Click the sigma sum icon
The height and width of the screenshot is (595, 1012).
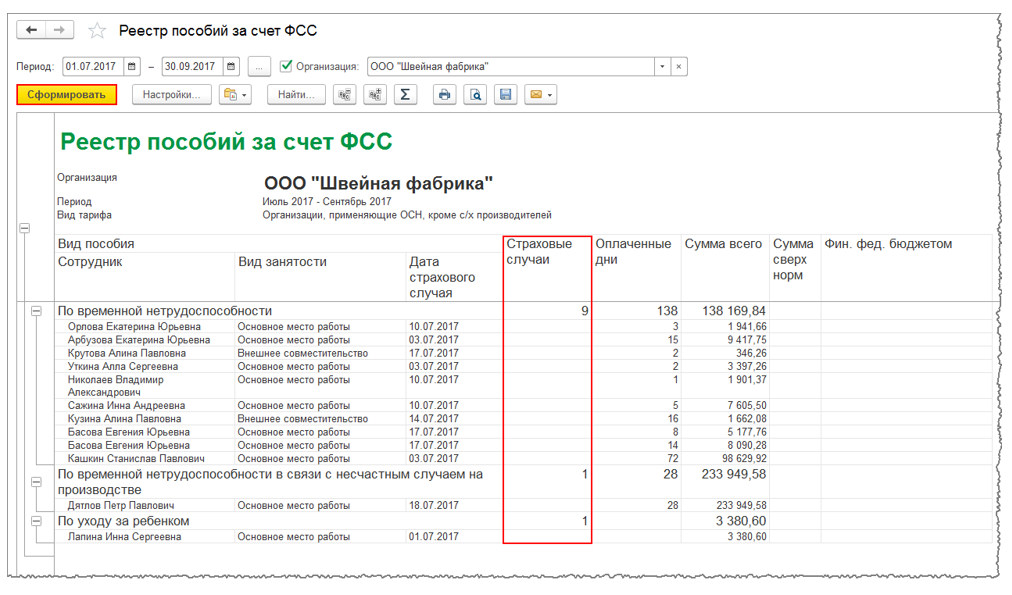(x=405, y=95)
